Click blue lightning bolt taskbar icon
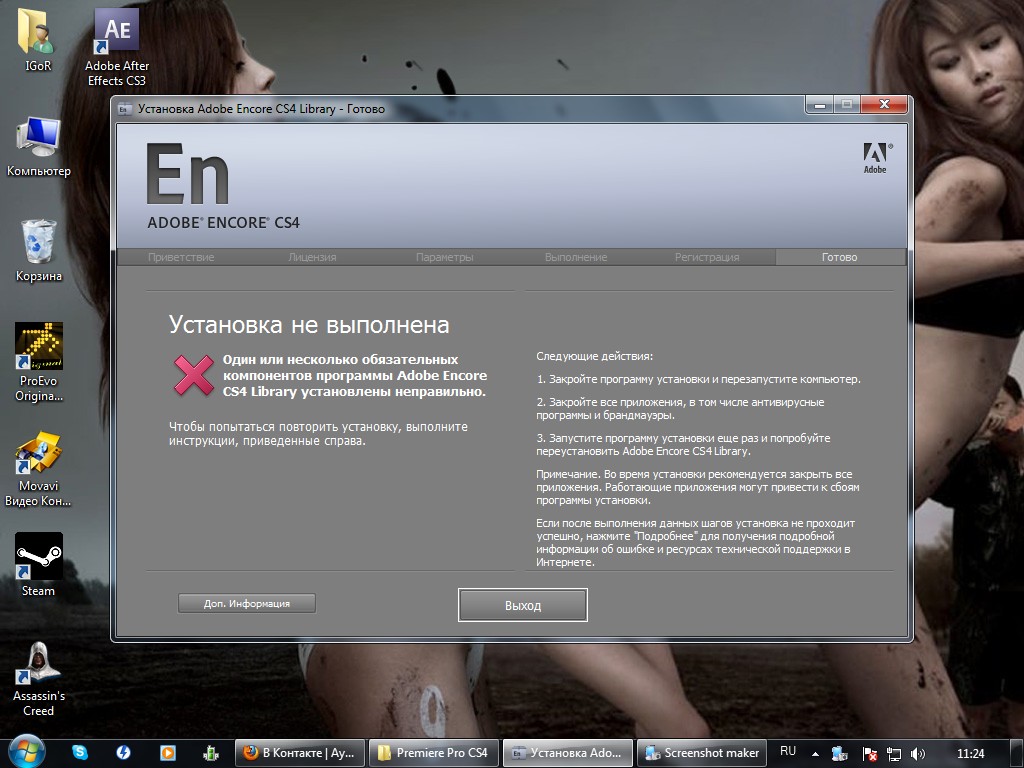 click(x=123, y=752)
